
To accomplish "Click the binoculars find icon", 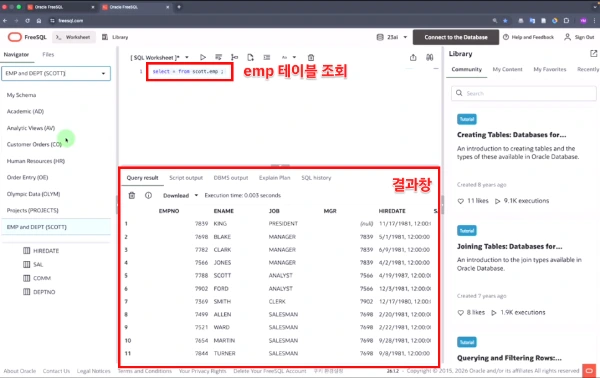I will point(430,57).
